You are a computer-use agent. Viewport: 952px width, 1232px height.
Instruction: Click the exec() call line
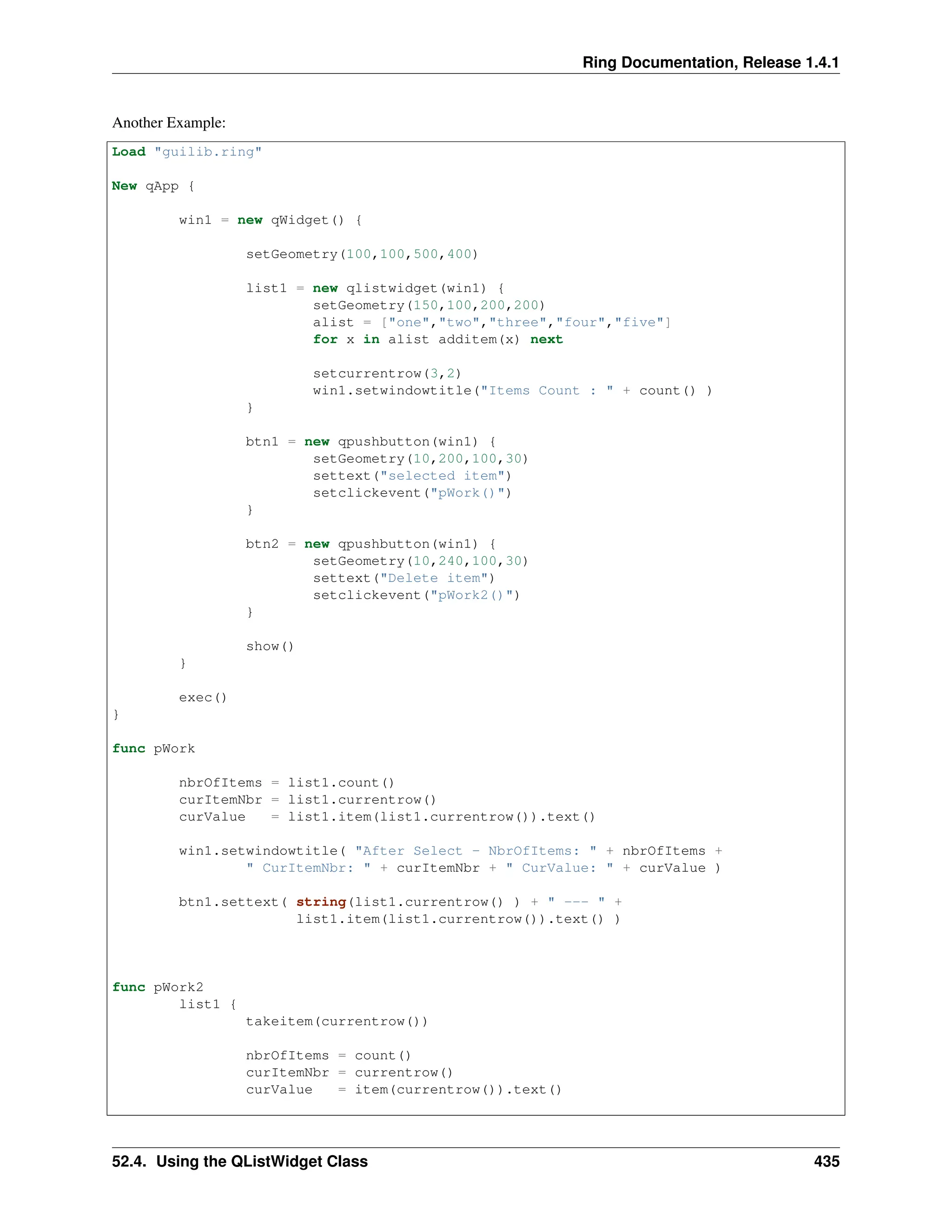tap(203, 698)
